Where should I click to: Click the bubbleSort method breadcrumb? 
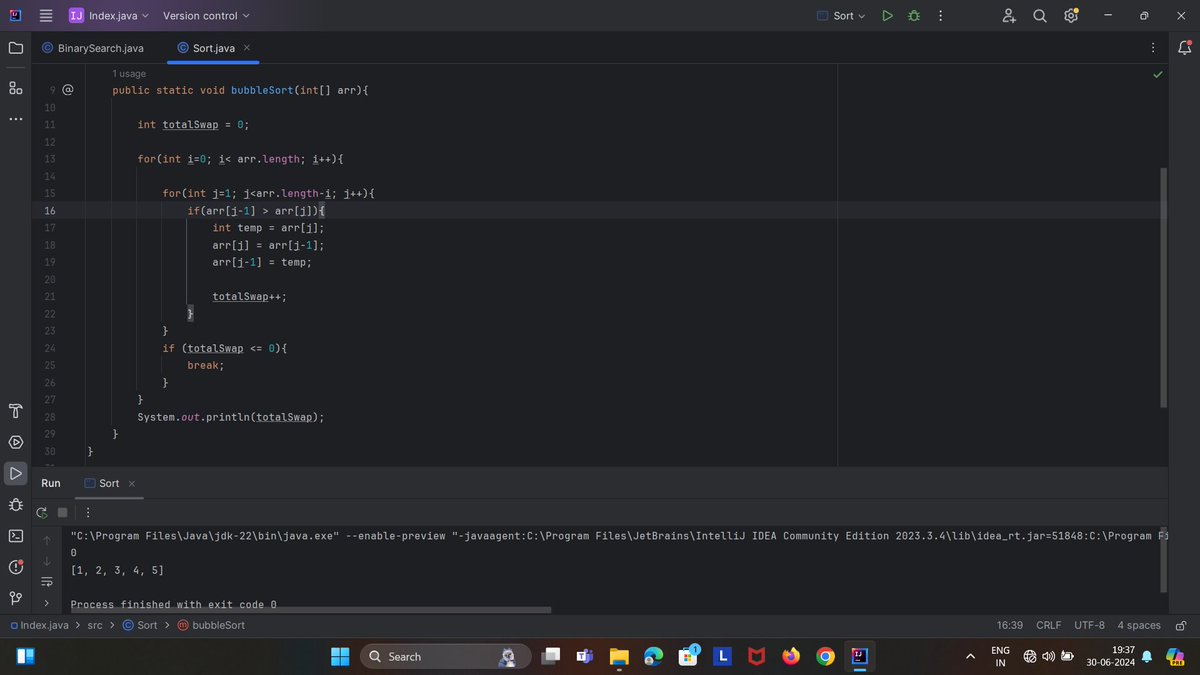[211, 625]
